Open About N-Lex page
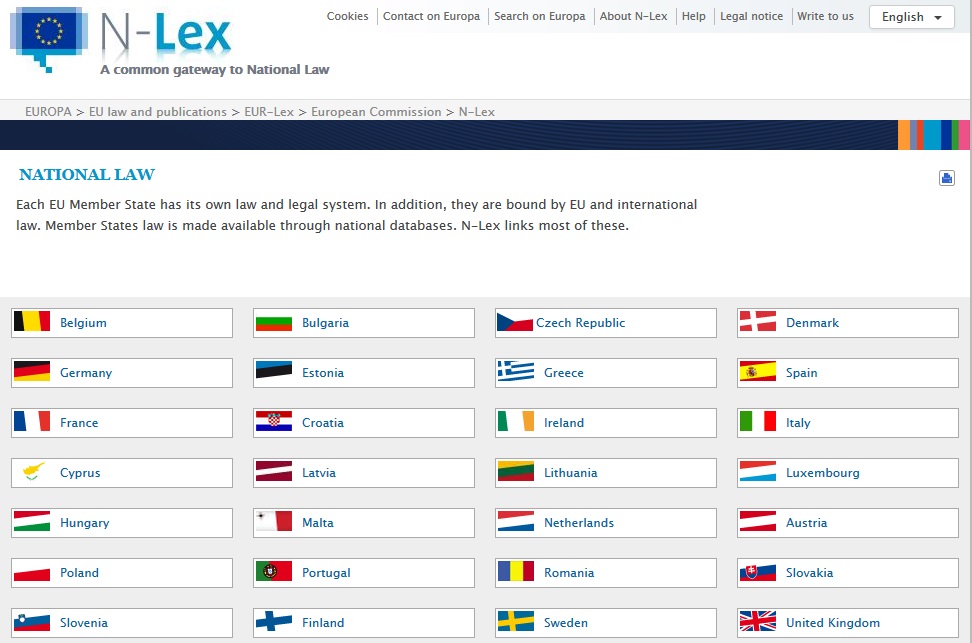Image resolution: width=972 pixels, height=643 pixels. coord(634,16)
